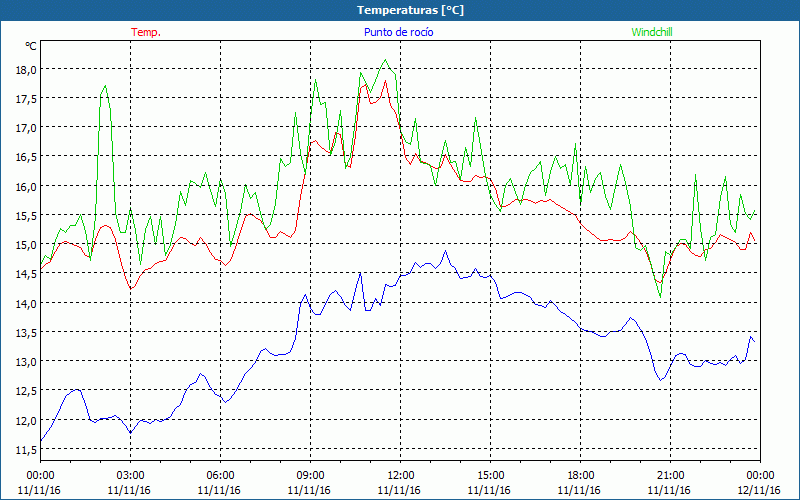Click the '18,0' y-axis value

point(26,70)
